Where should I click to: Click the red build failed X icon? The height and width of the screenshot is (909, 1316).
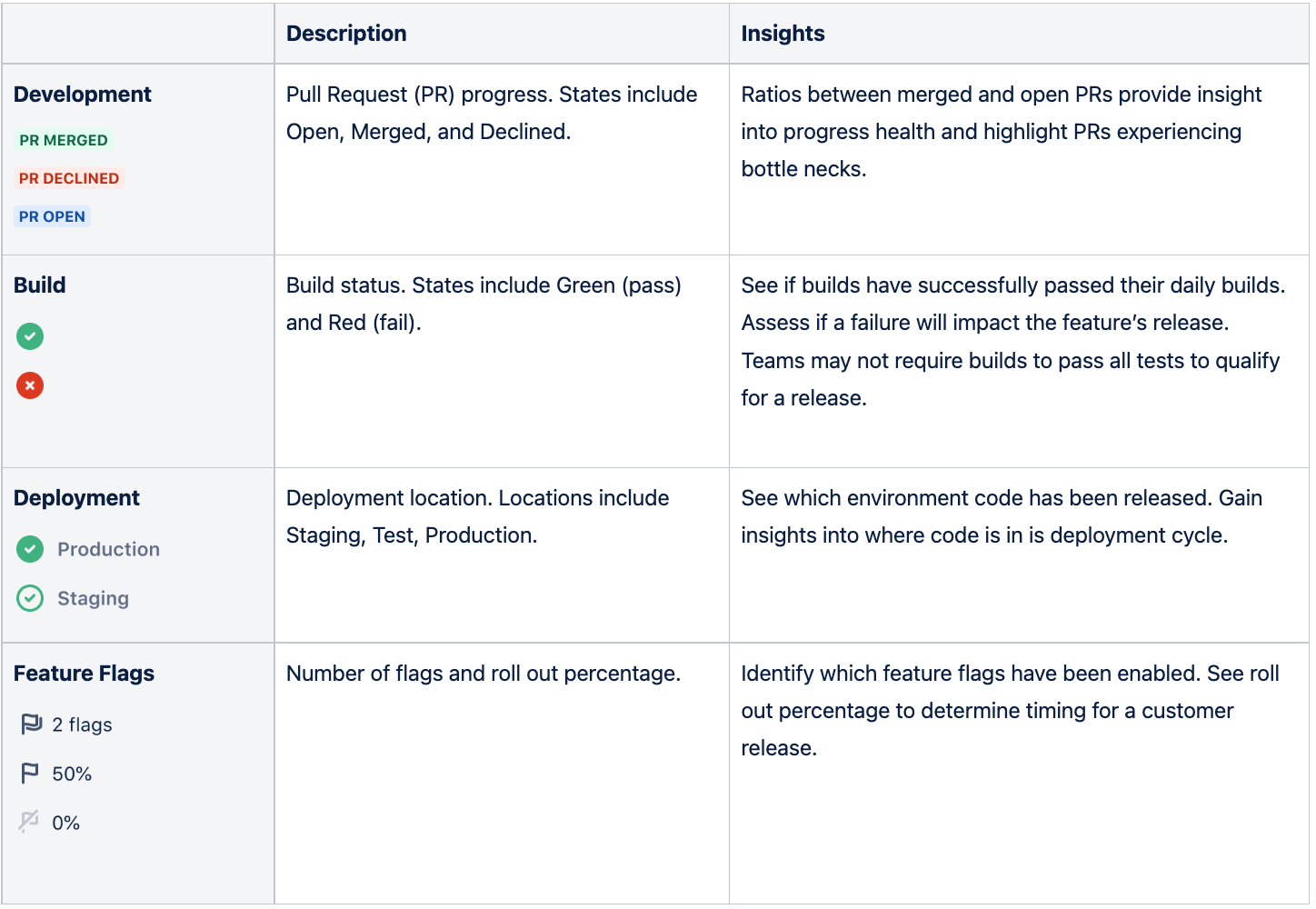pos(30,385)
